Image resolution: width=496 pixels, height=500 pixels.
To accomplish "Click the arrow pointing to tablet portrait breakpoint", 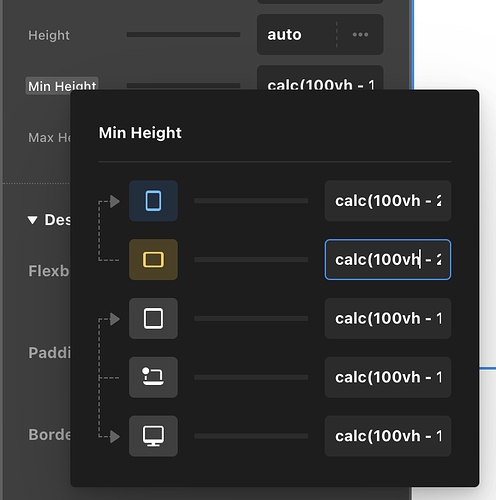I will pyautogui.click(x=115, y=201).
